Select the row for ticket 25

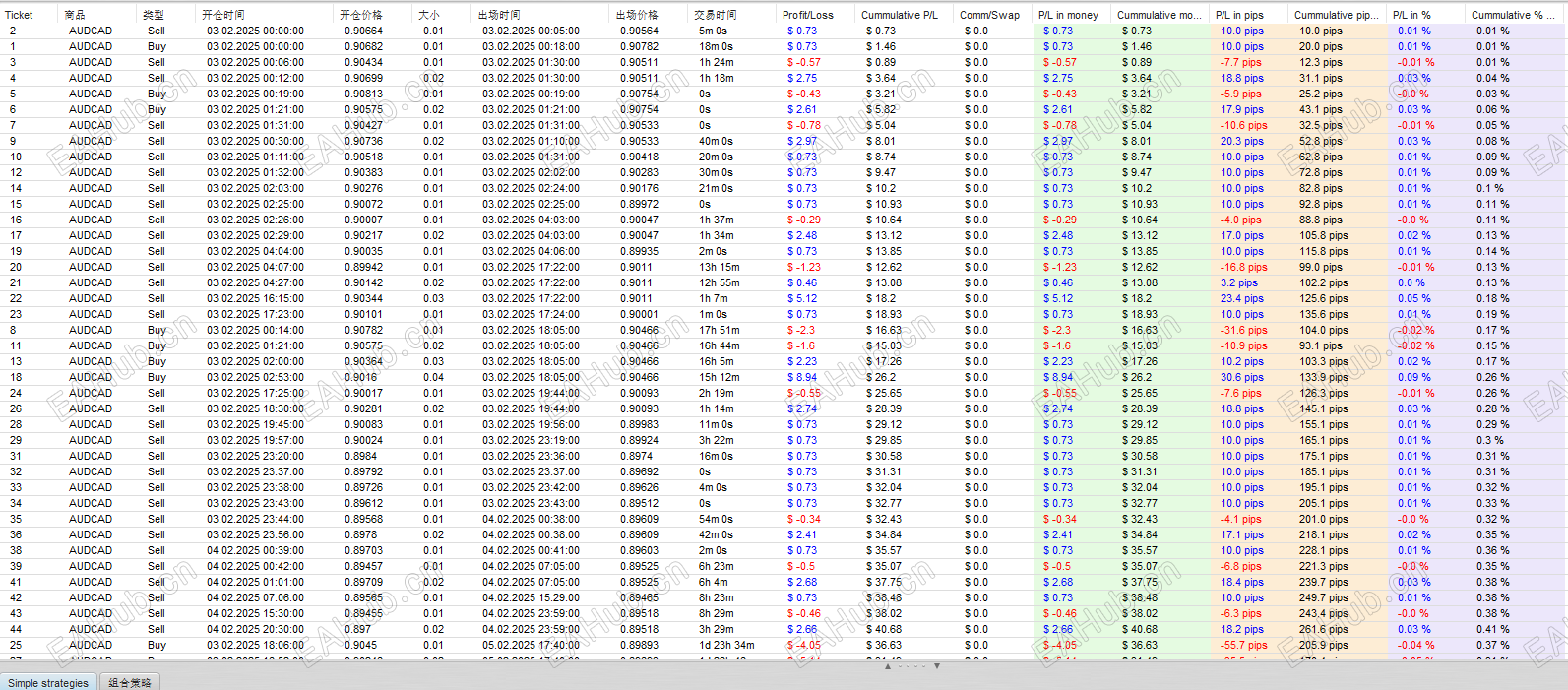pyautogui.click(x=784, y=645)
